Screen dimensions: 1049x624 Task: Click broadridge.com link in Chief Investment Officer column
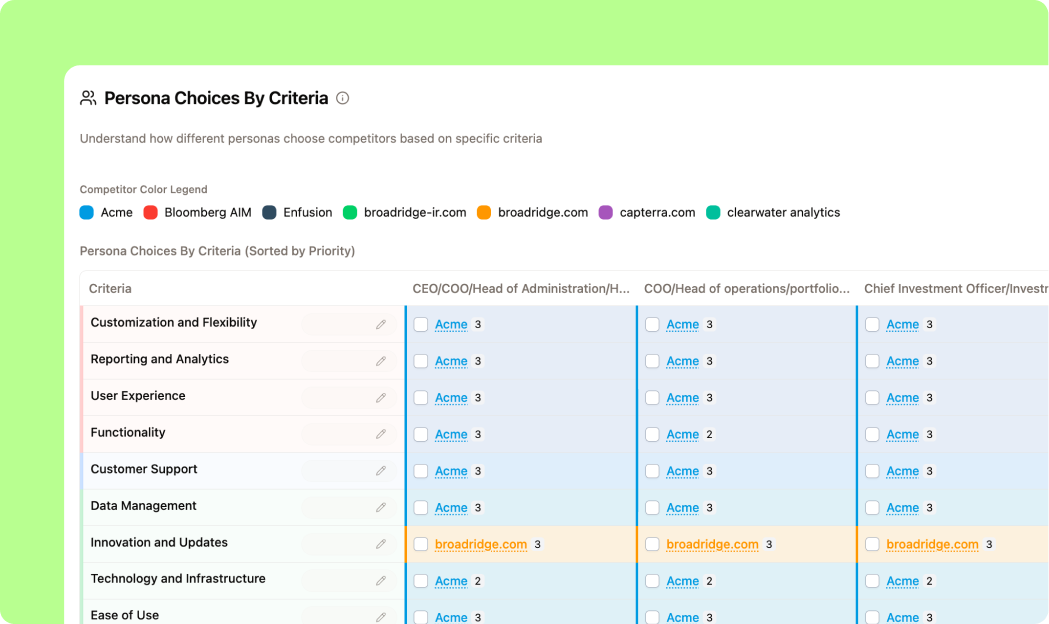coord(933,544)
